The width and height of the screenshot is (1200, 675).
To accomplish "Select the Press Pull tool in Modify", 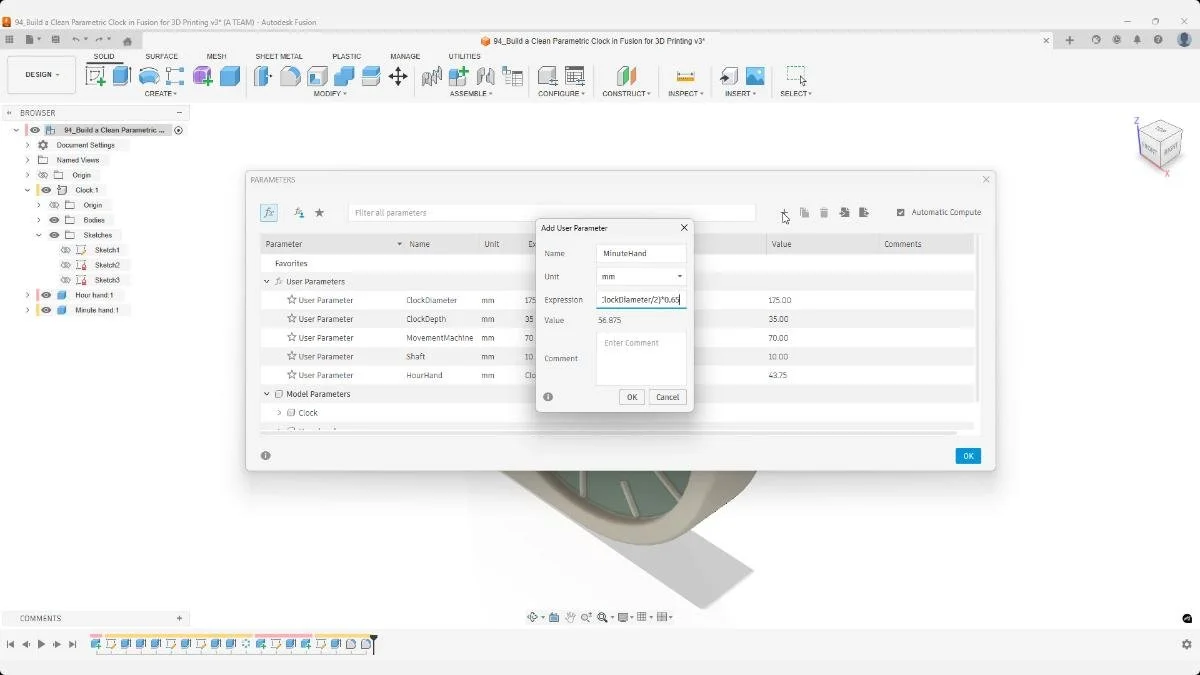I will (261, 76).
